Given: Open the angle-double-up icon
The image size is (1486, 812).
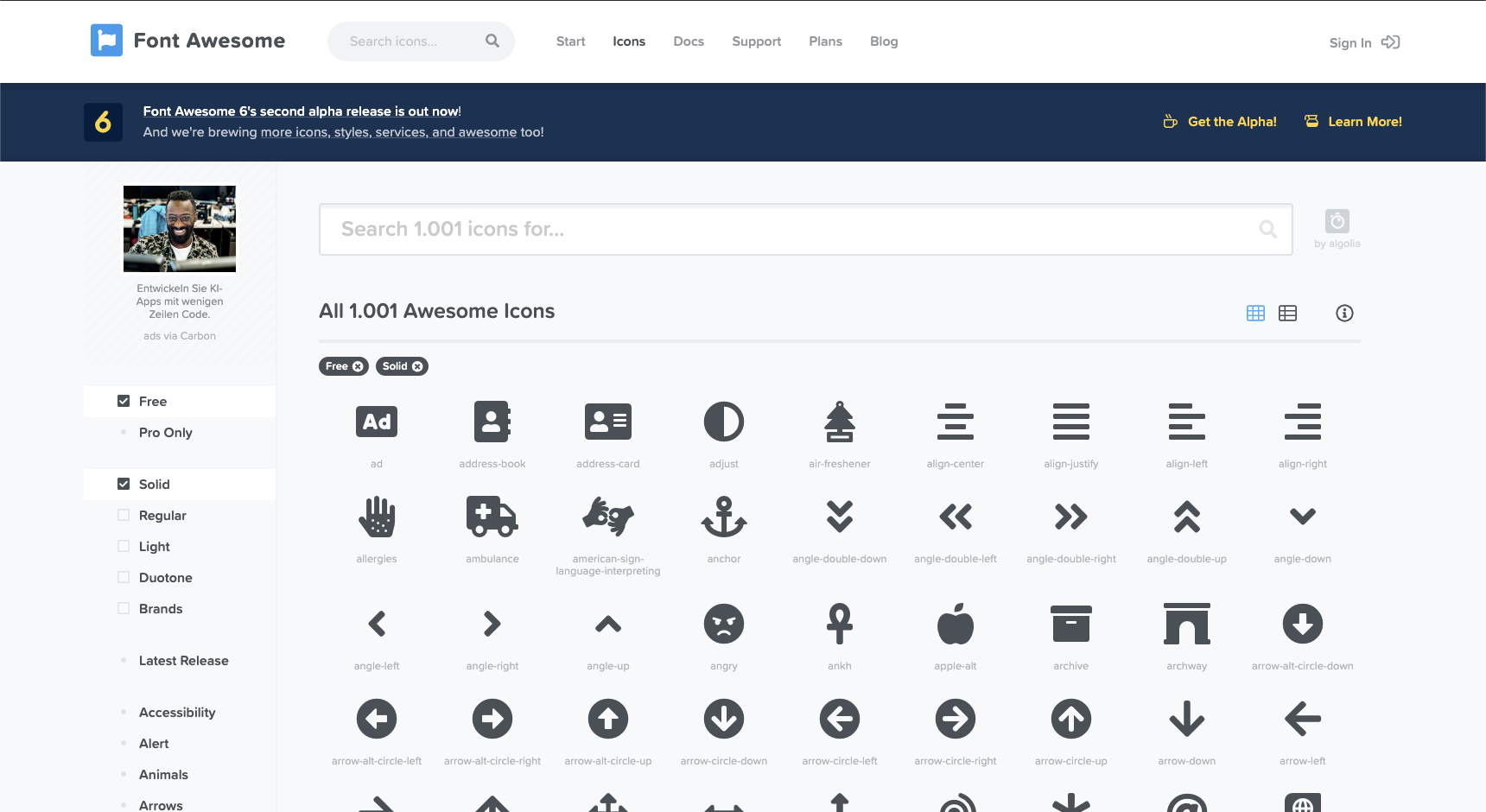Looking at the screenshot, I should pos(1187,517).
